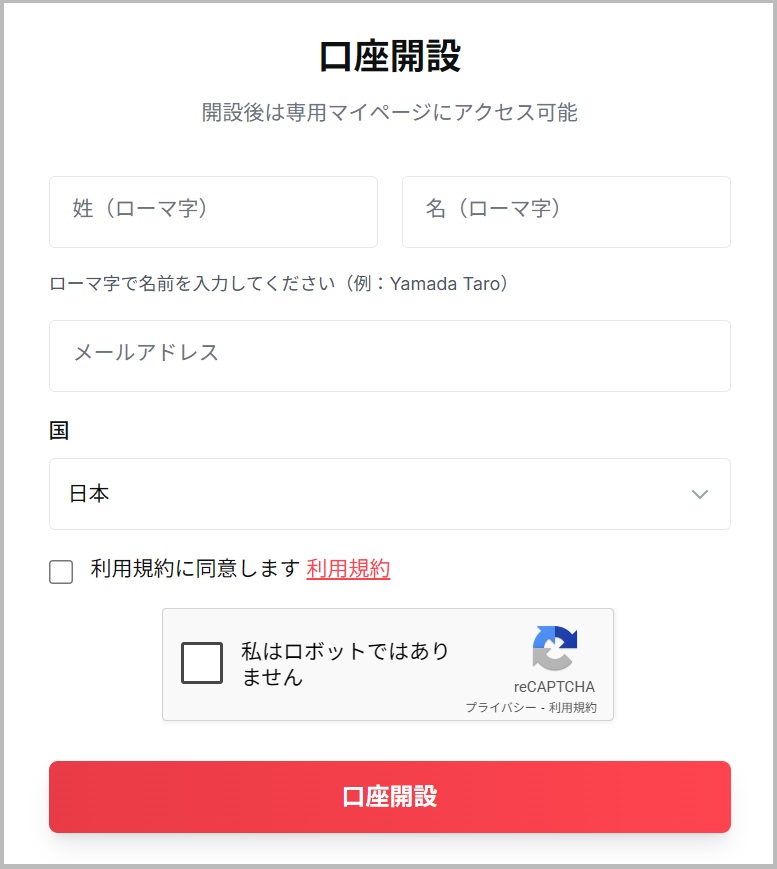The width and height of the screenshot is (777, 869).
Task: Open プライバシー link inside reCAPTCHA widget
Action: click(x=500, y=708)
